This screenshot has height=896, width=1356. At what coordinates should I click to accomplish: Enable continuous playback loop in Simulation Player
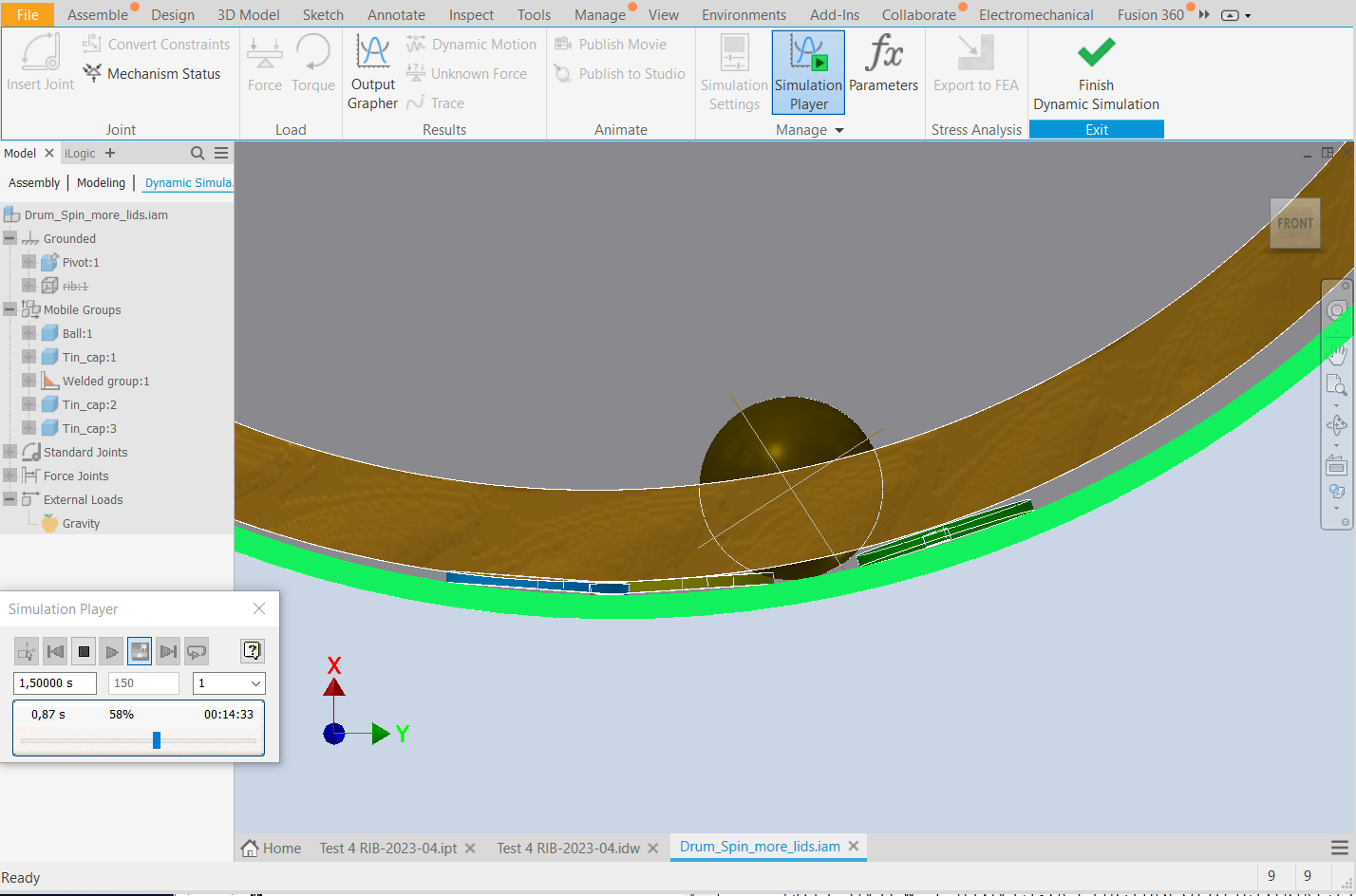click(197, 651)
